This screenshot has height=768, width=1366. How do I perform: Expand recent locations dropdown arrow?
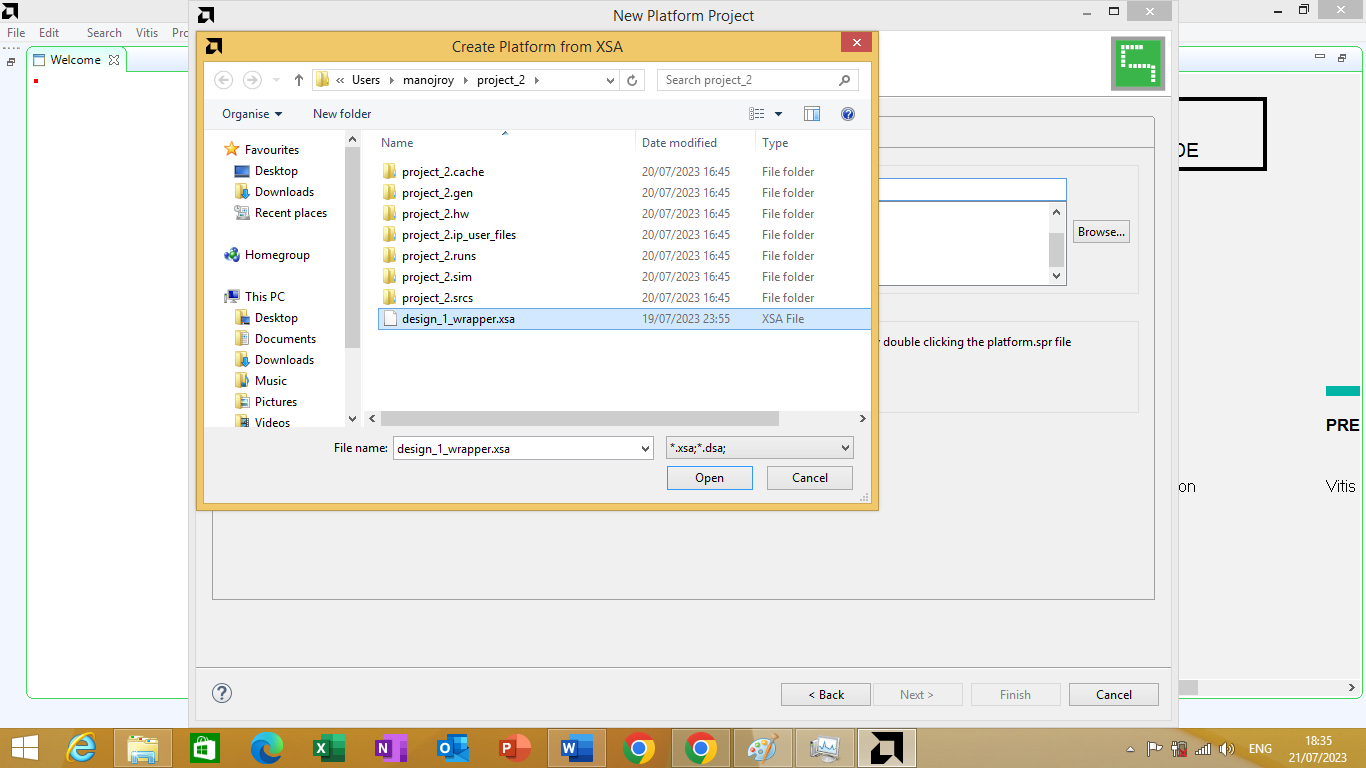[x=276, y=80]
